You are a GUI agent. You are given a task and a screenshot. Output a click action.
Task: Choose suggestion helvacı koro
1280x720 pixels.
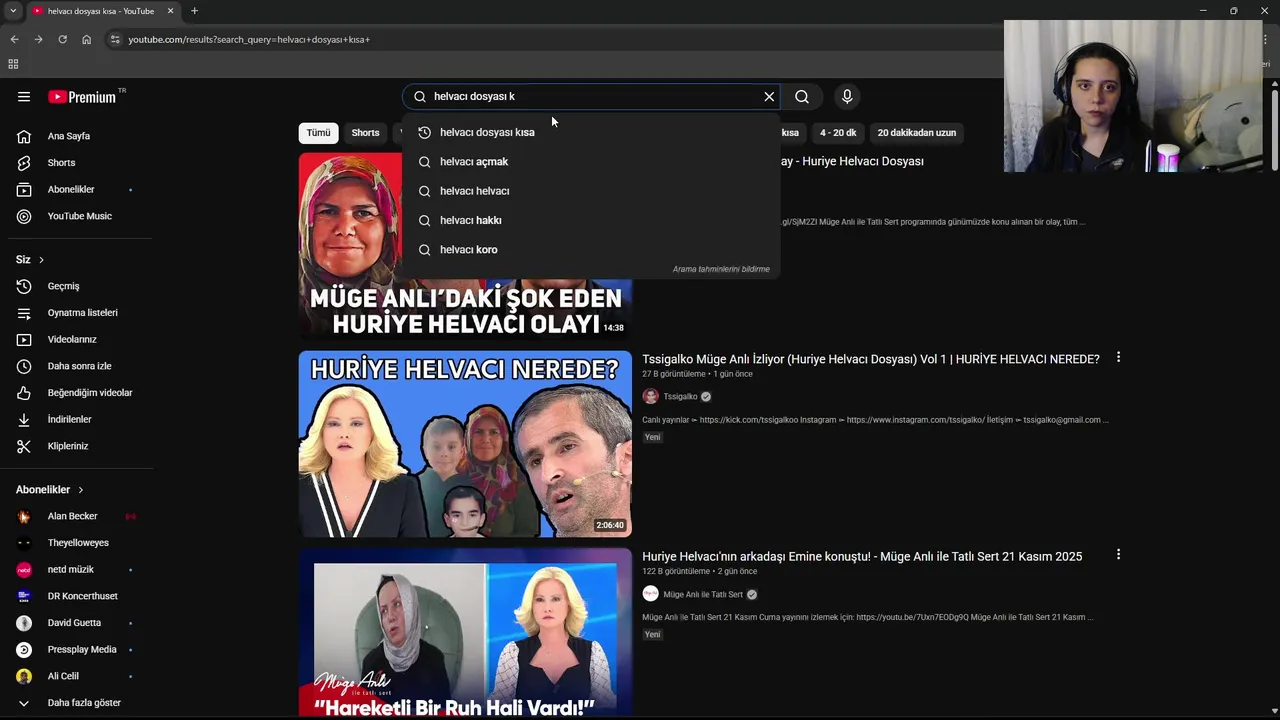tap(590, 250)
